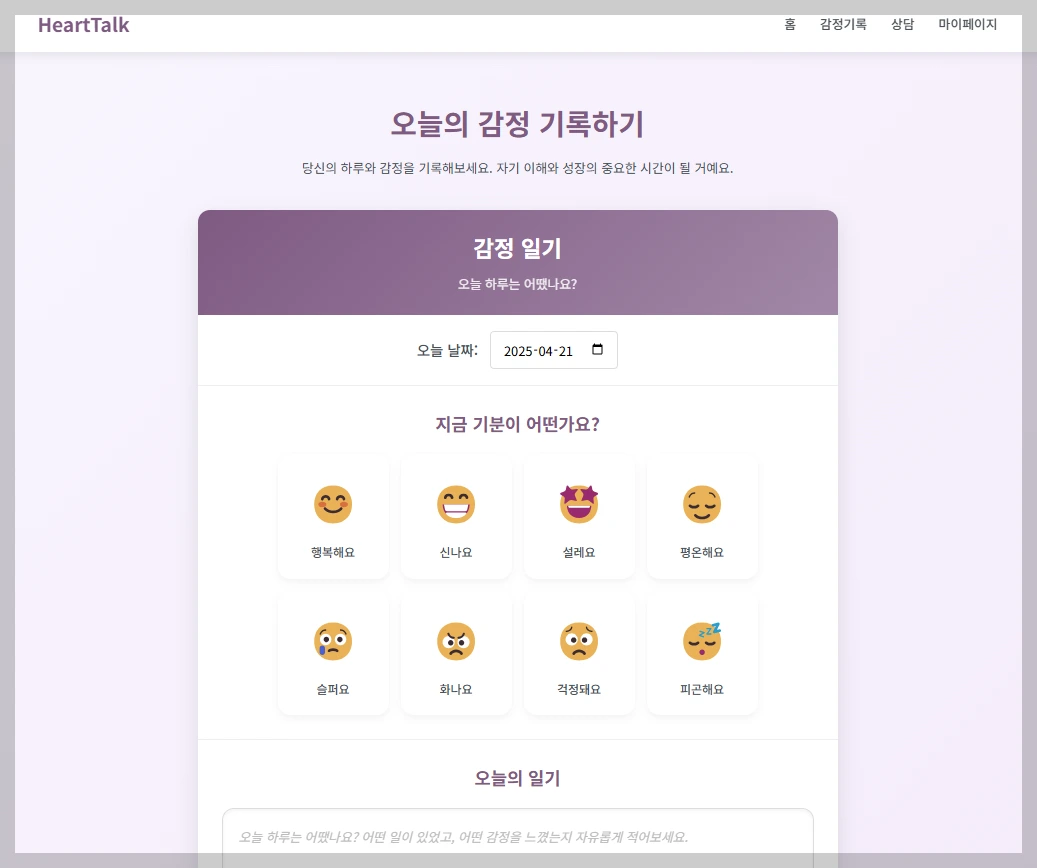Choose the 화나요 angry emoji
1037x868 pixels.
pos(456,642)
